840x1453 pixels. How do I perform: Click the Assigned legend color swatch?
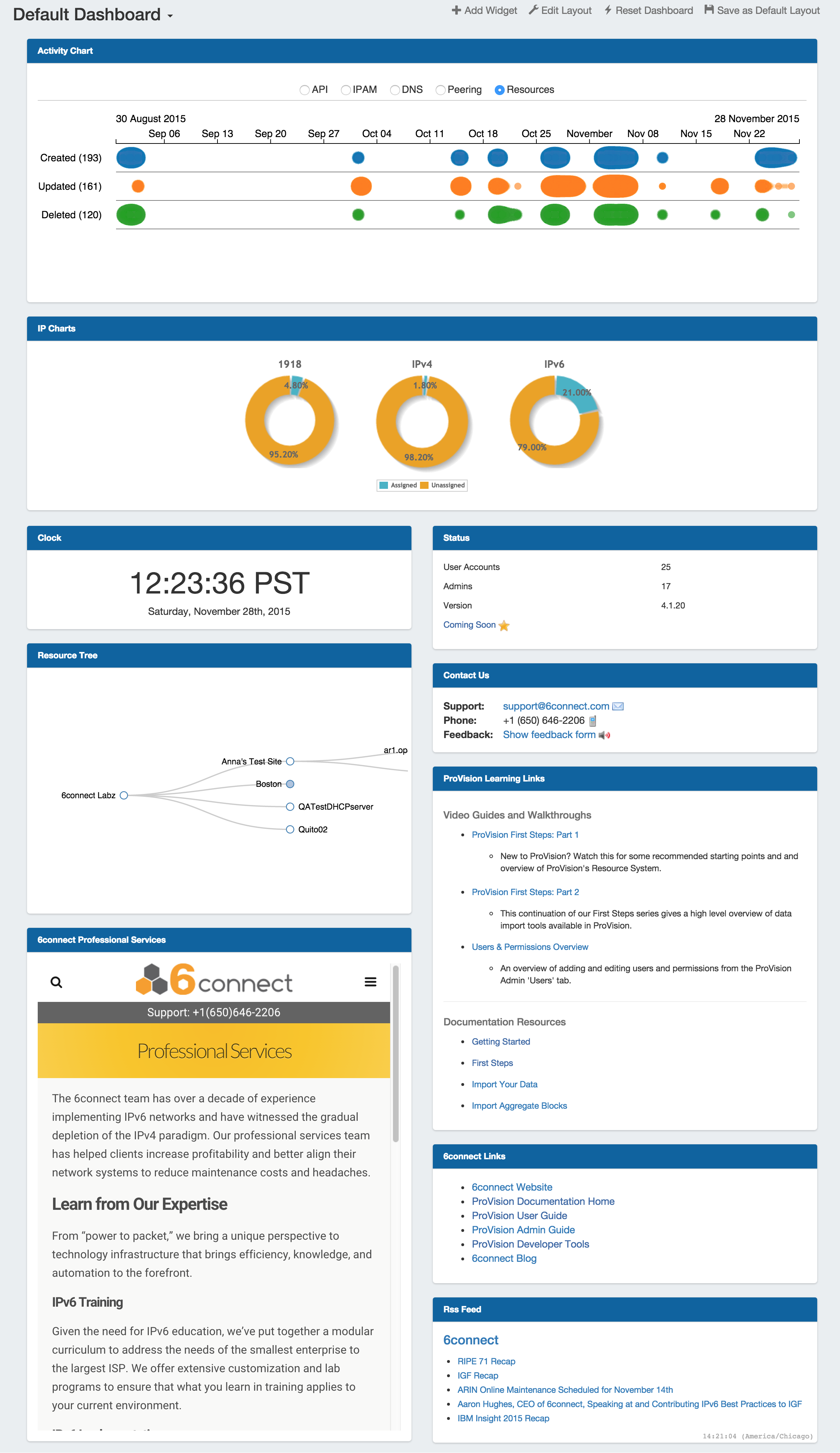click(383, 486)
